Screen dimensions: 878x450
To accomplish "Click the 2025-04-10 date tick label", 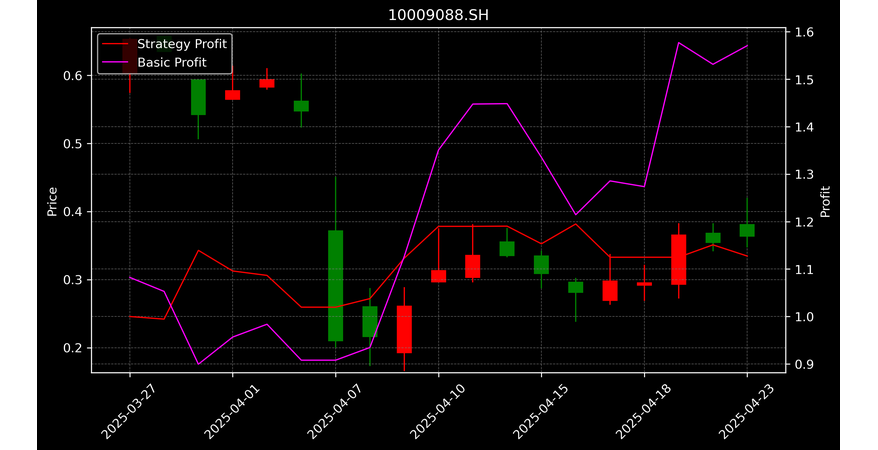I will (x=435, y=412).
